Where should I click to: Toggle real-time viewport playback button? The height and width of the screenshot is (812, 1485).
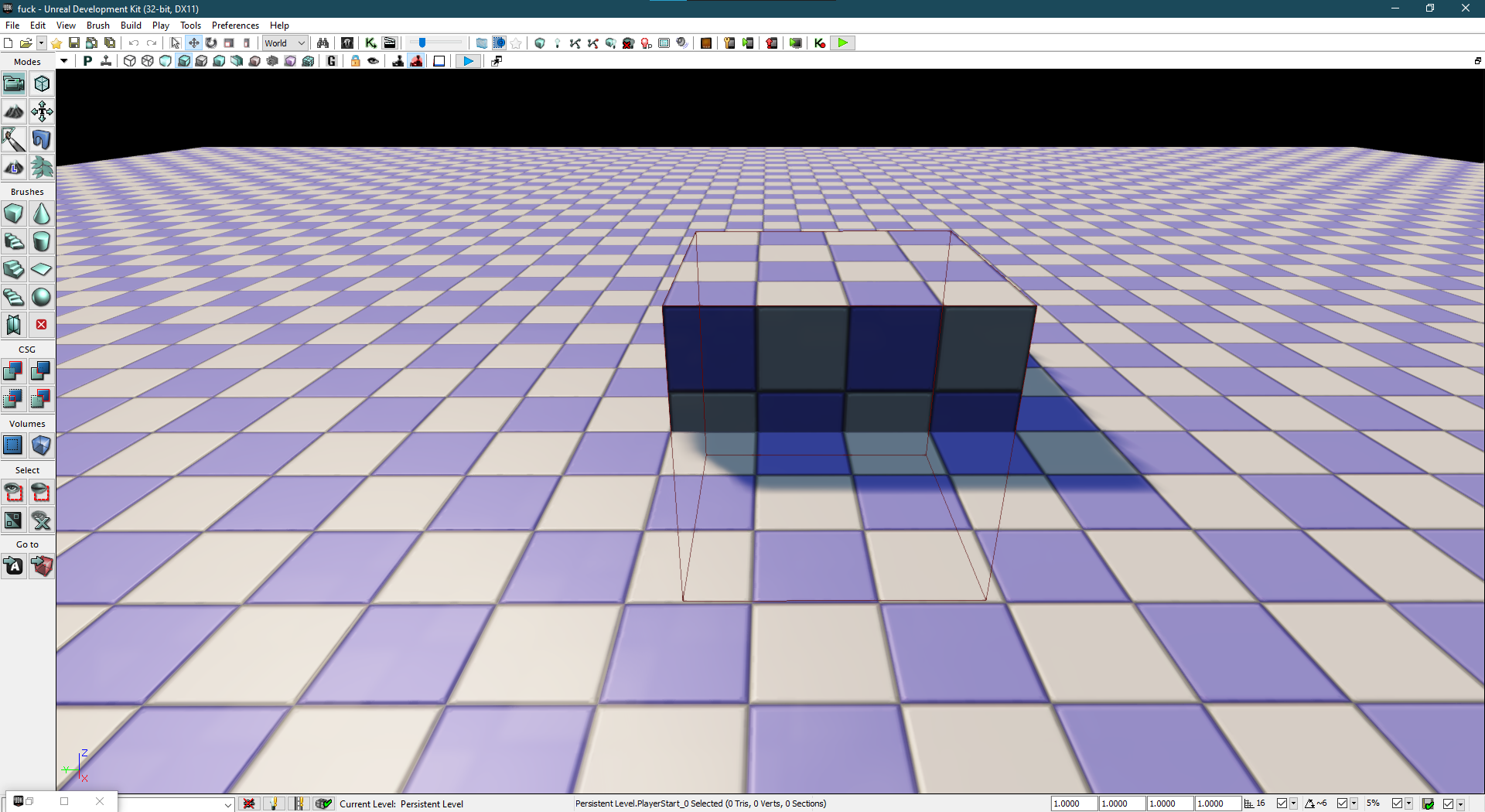click(x=468, y=61)
